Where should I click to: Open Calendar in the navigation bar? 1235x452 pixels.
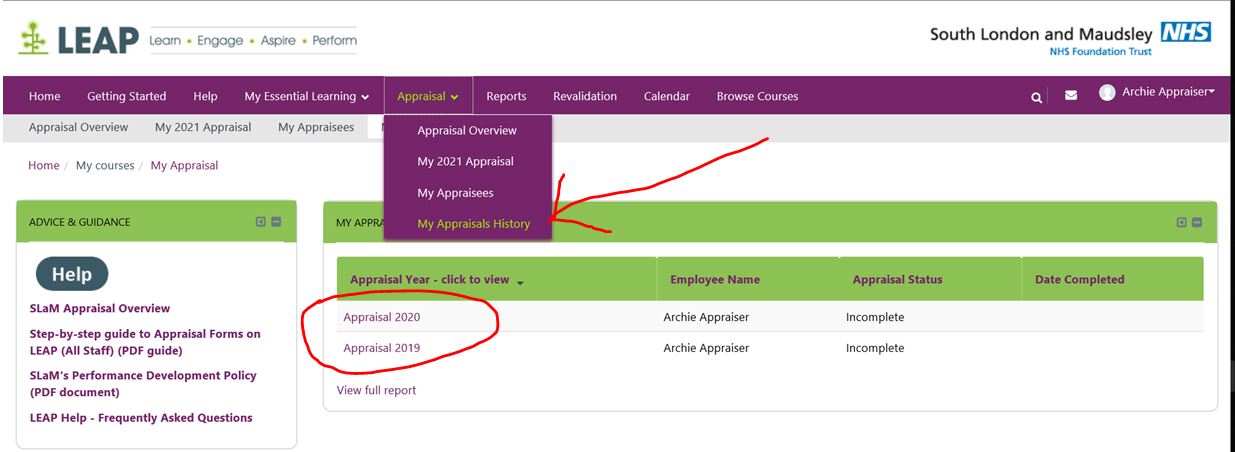coord(667,96)
